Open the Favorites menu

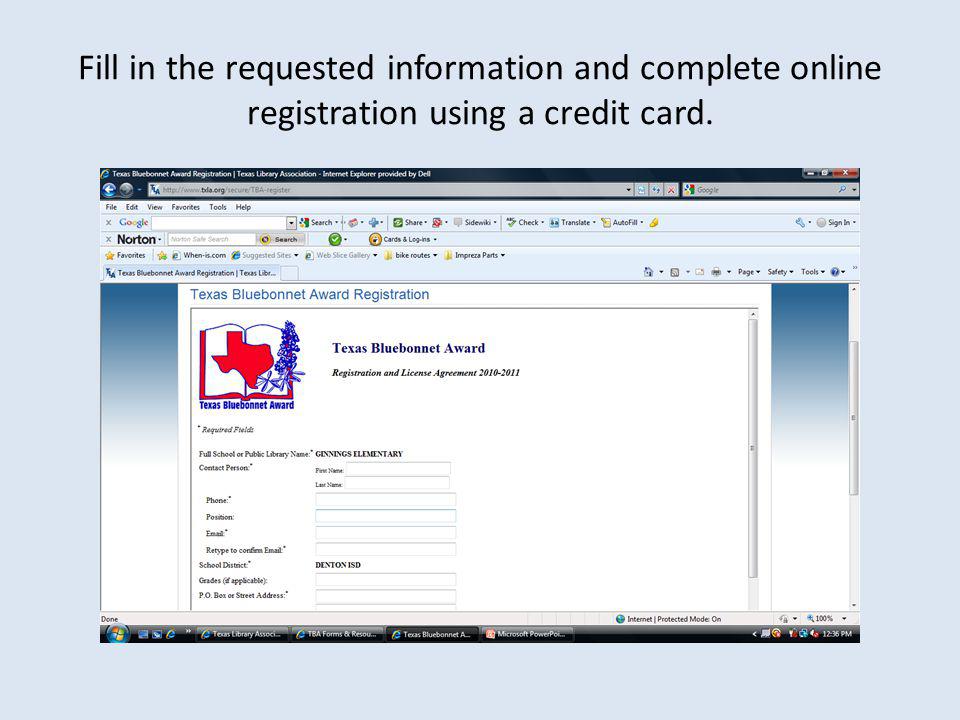point(186,207)
